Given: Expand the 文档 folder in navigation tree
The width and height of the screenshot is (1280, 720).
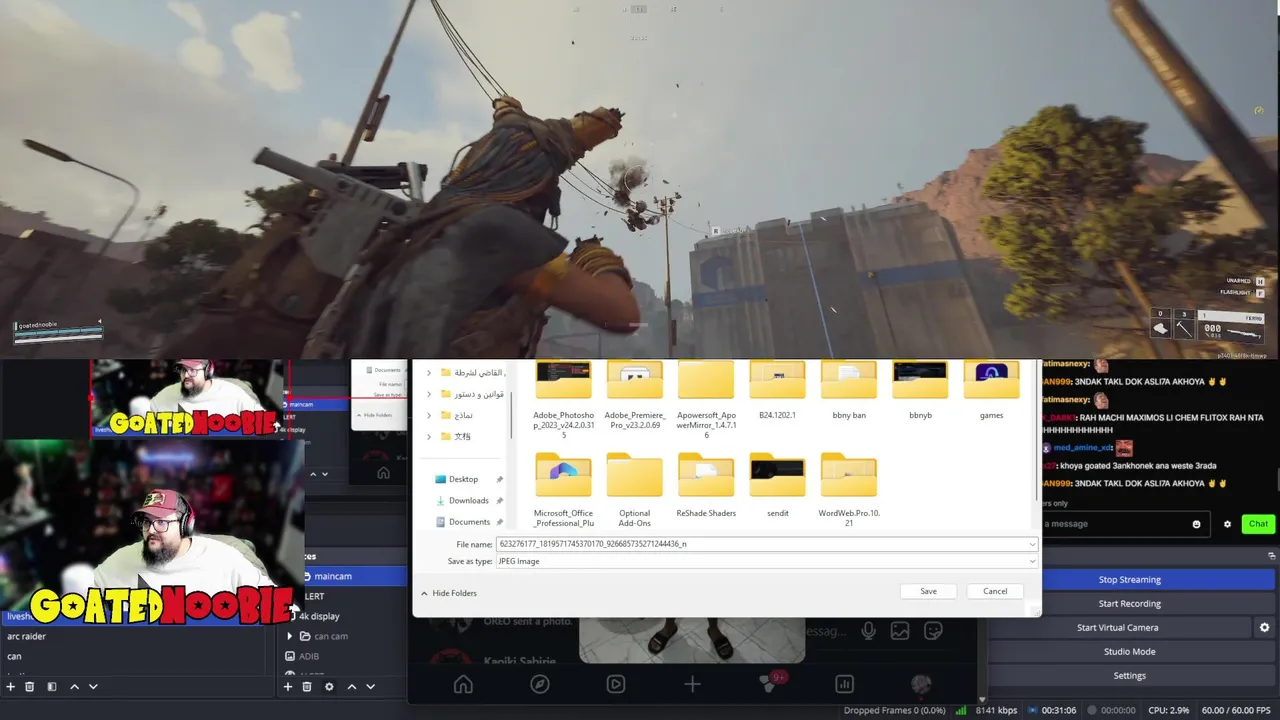Looking at the screenshot, I should [429, 436].
